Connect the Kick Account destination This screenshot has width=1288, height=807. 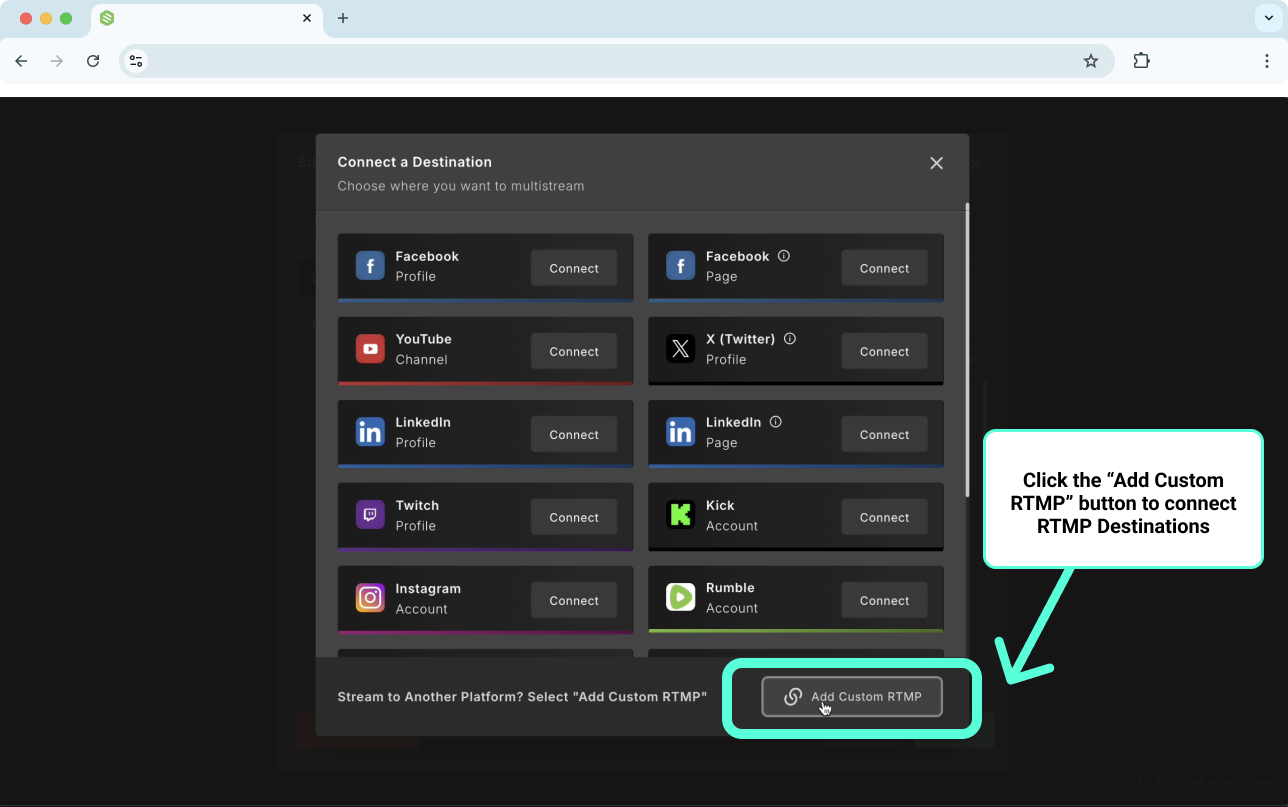[884, 517]
